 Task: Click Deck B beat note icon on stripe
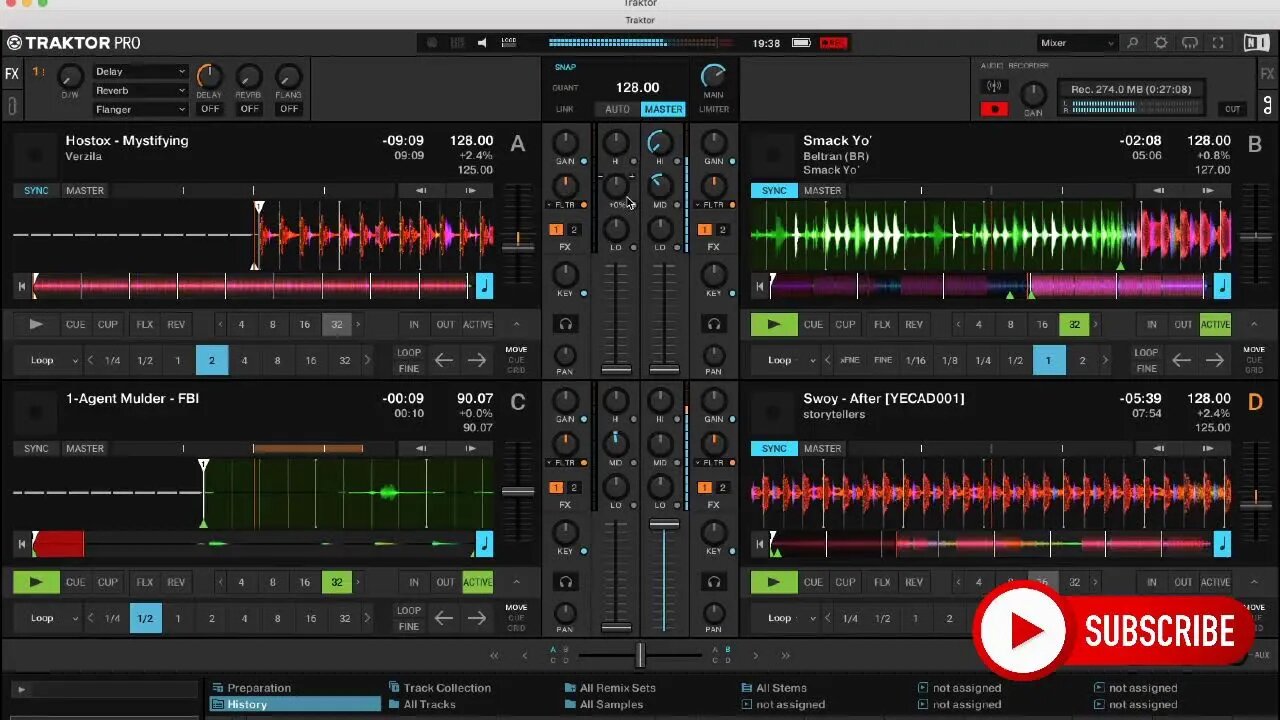click(x=1222, y=286)
